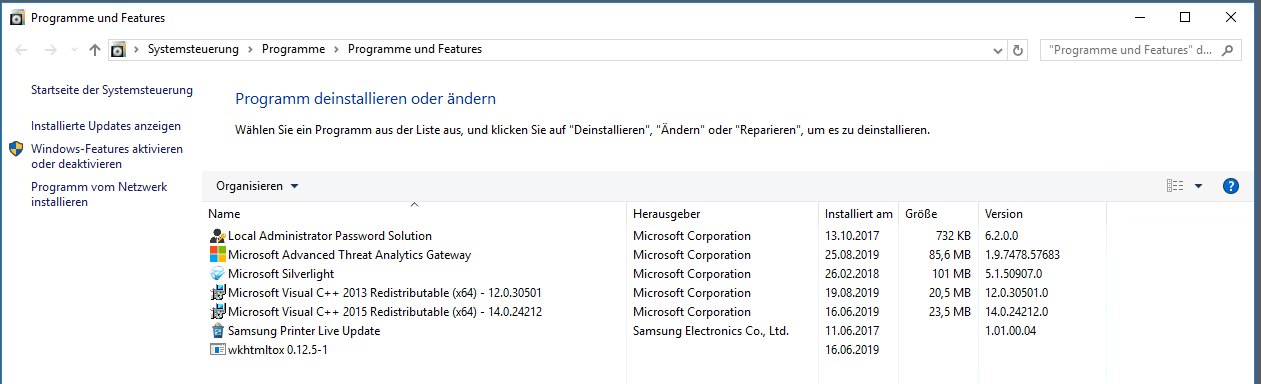Click version 1.9.7478.57683

coord(1022,255)
